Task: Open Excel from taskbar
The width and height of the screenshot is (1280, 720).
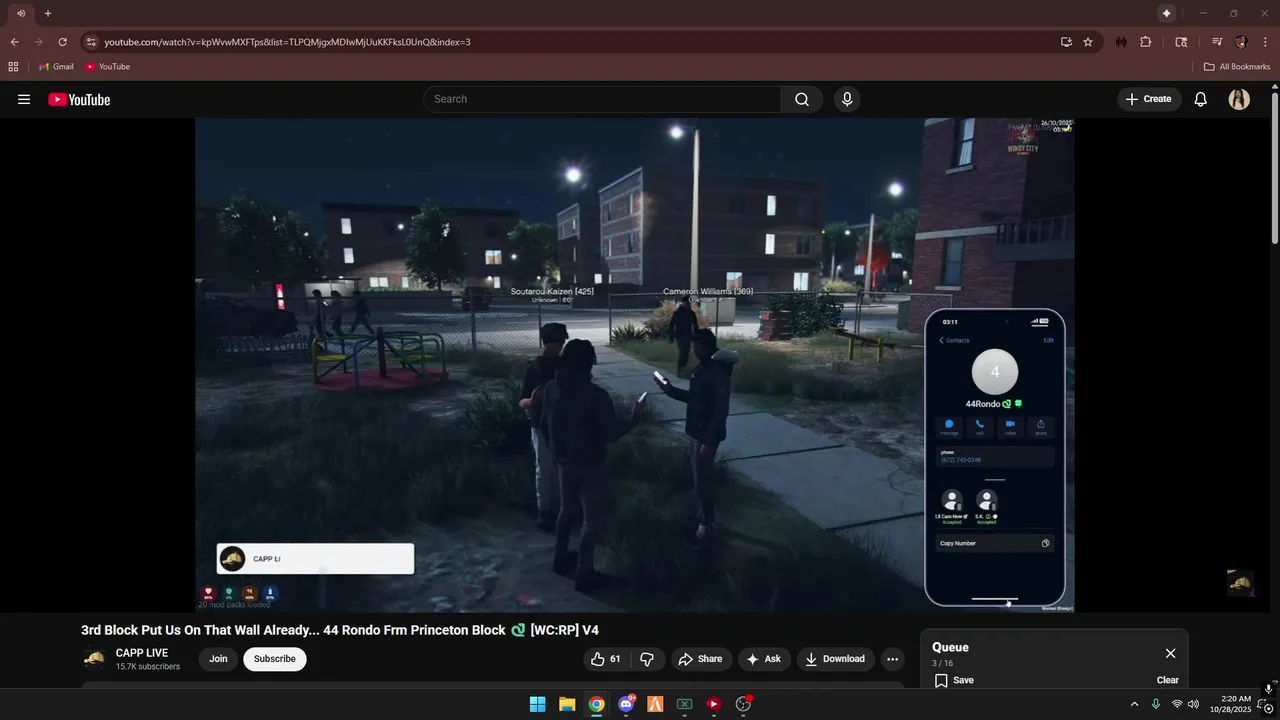Action: [684, 704]
